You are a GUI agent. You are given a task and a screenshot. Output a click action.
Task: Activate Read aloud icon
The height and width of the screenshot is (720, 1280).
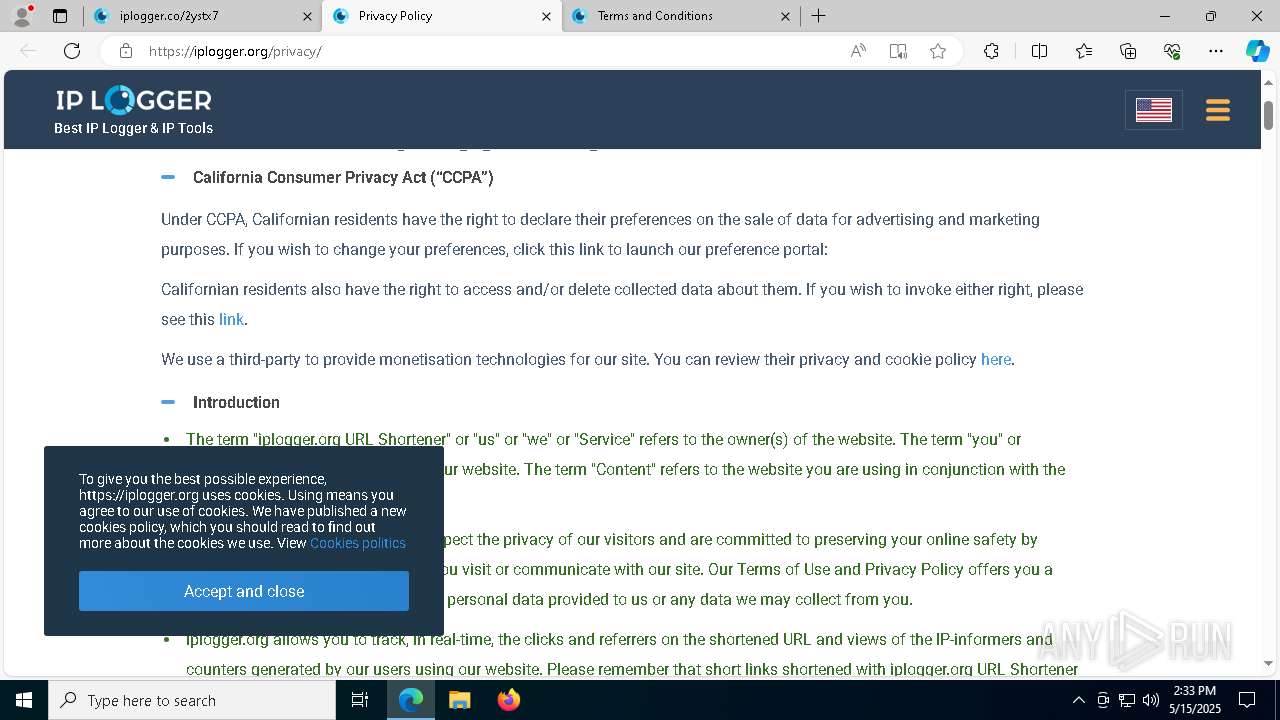[858, 51]
